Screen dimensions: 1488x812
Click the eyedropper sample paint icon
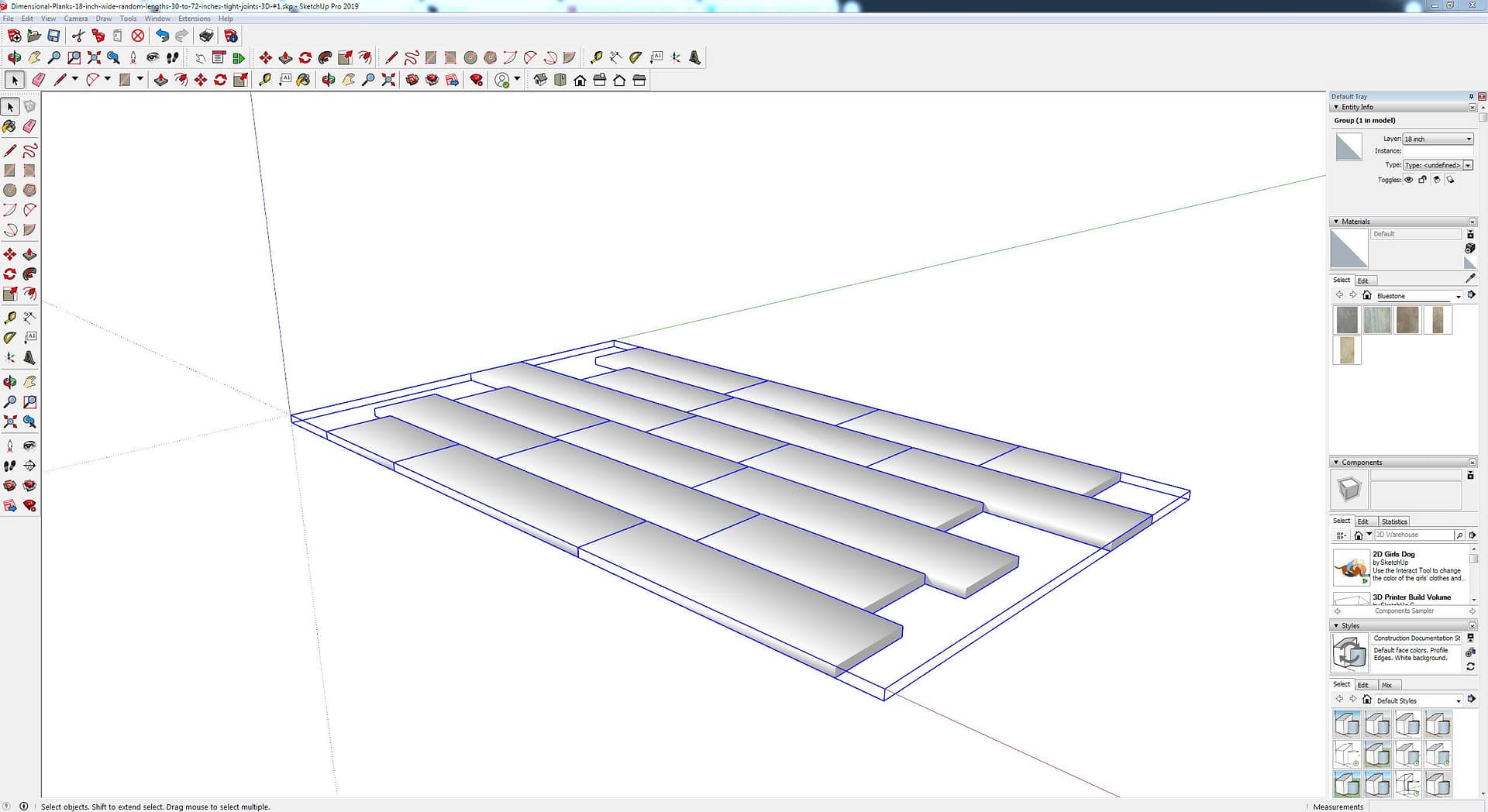tap(1470, 278)
